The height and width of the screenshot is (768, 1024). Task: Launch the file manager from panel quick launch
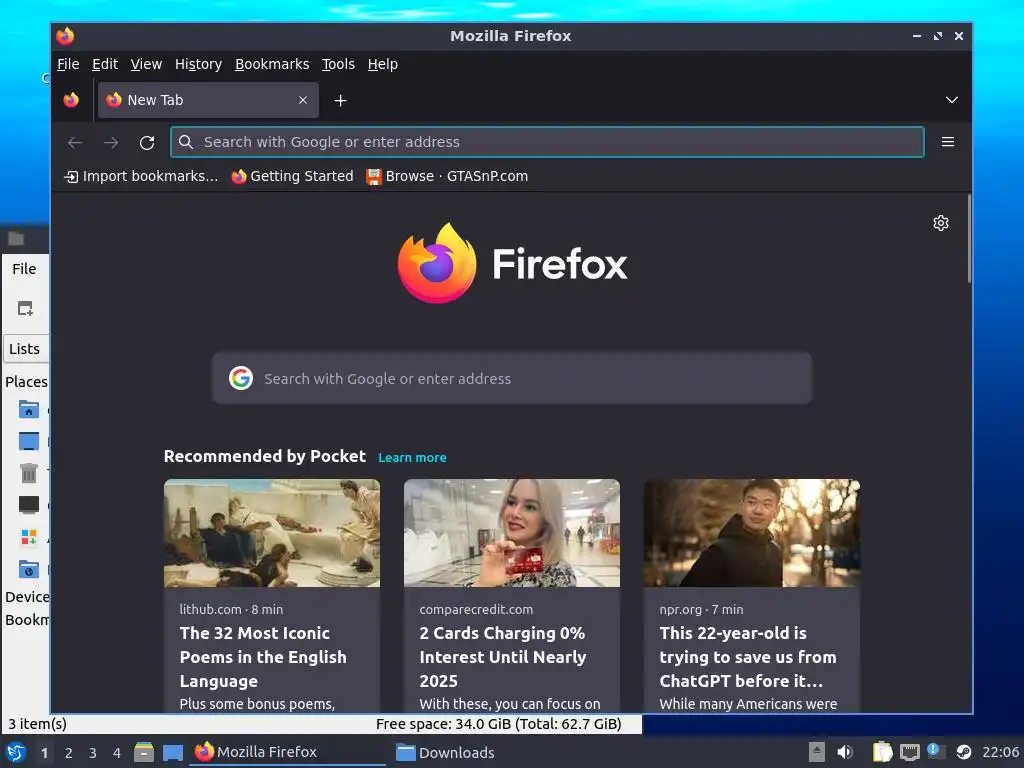[x=144, y=752]
